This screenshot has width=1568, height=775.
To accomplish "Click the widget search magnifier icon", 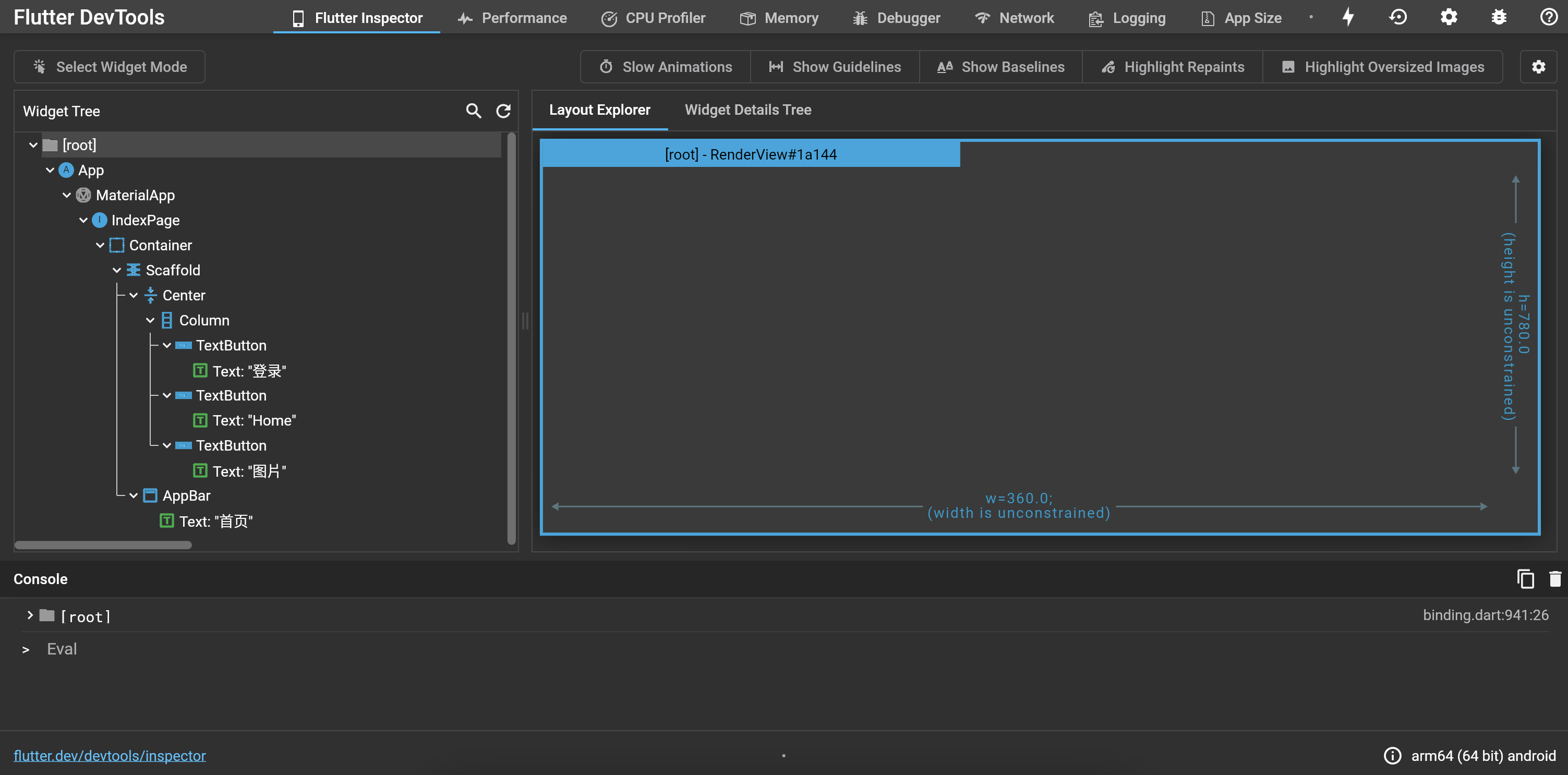I will click(x=472, y=110).
